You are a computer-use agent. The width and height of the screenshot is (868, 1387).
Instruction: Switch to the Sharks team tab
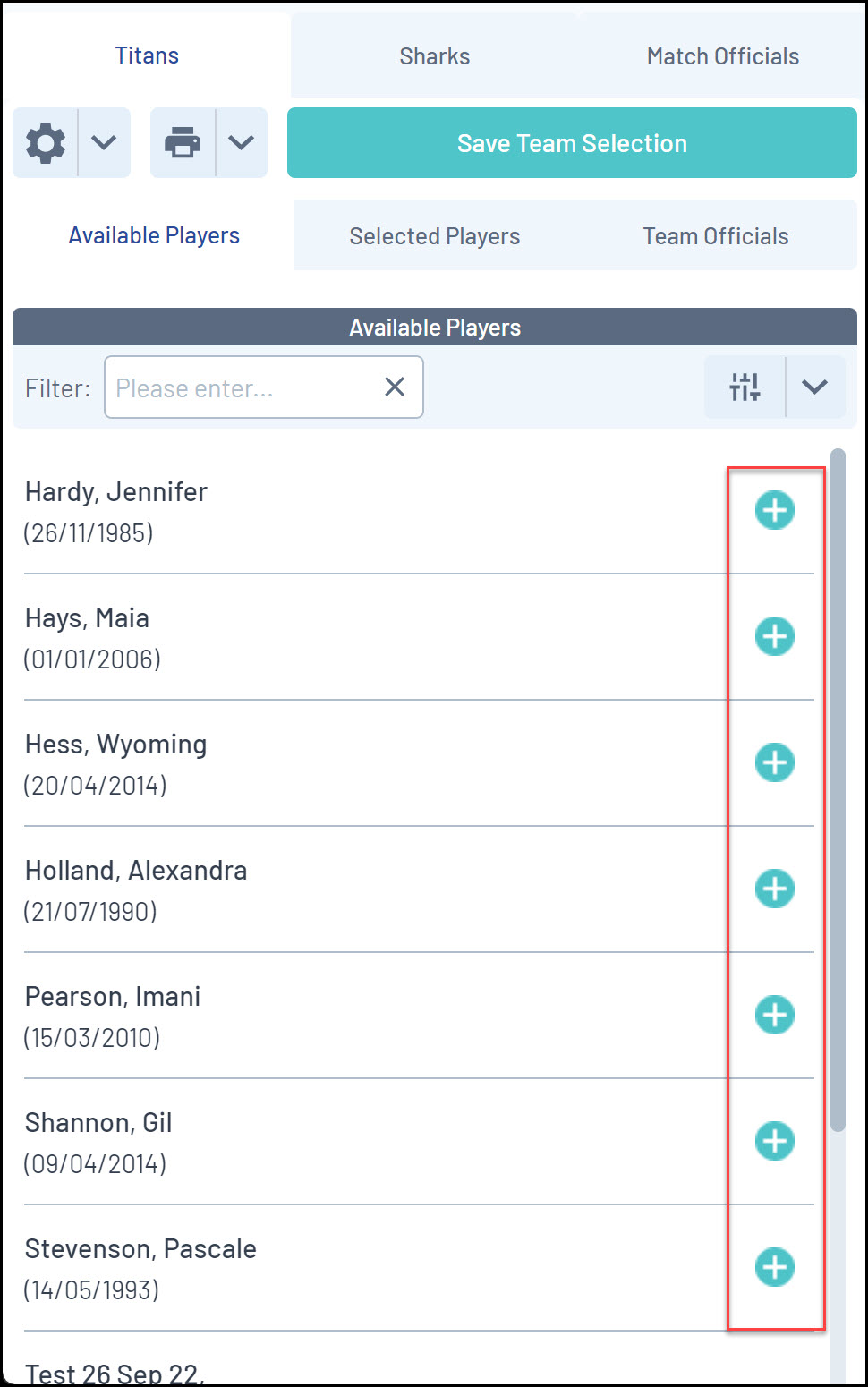(x=435, y=56)
